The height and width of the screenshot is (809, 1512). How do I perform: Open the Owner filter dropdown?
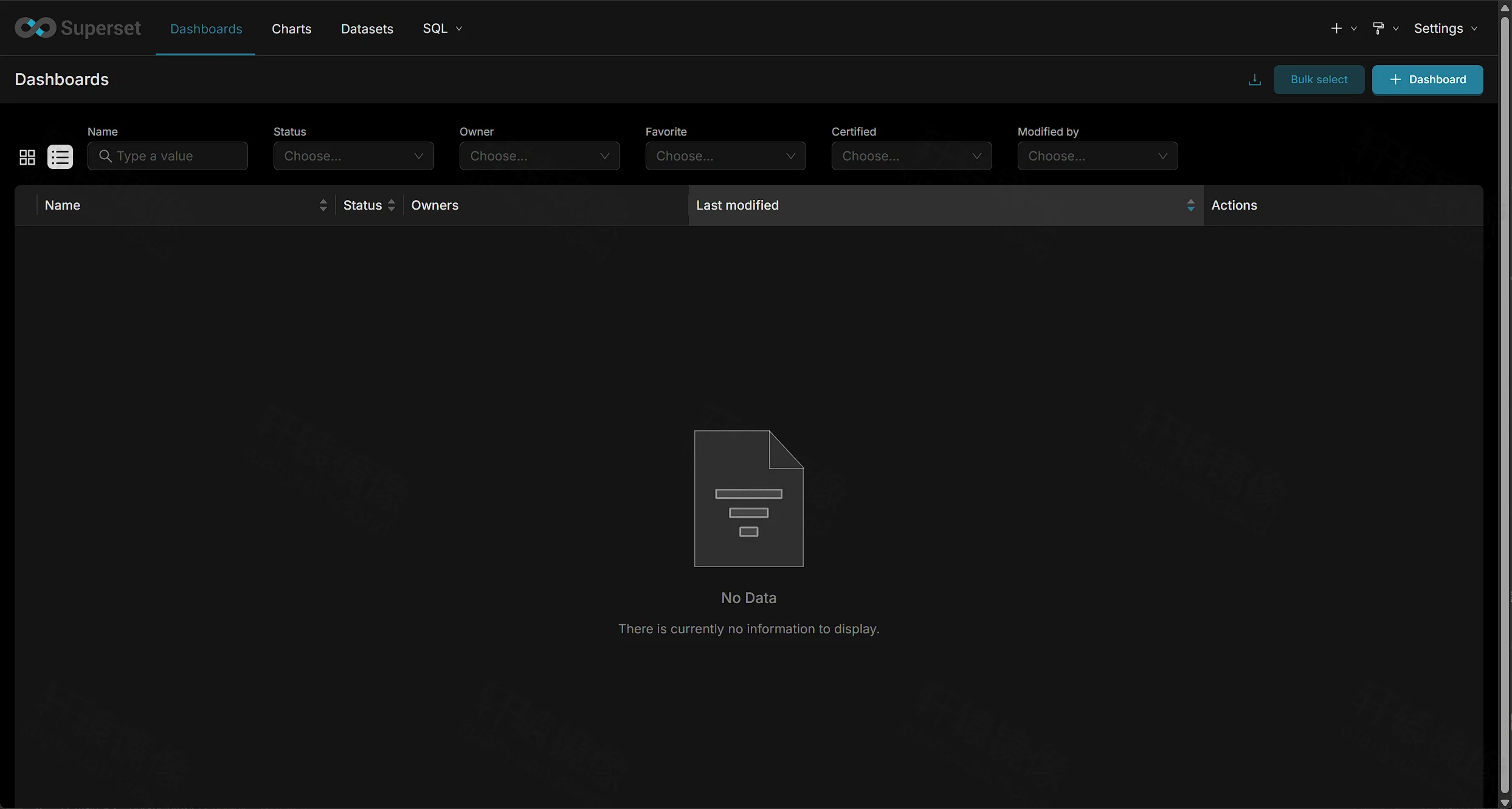click(539, 156)
